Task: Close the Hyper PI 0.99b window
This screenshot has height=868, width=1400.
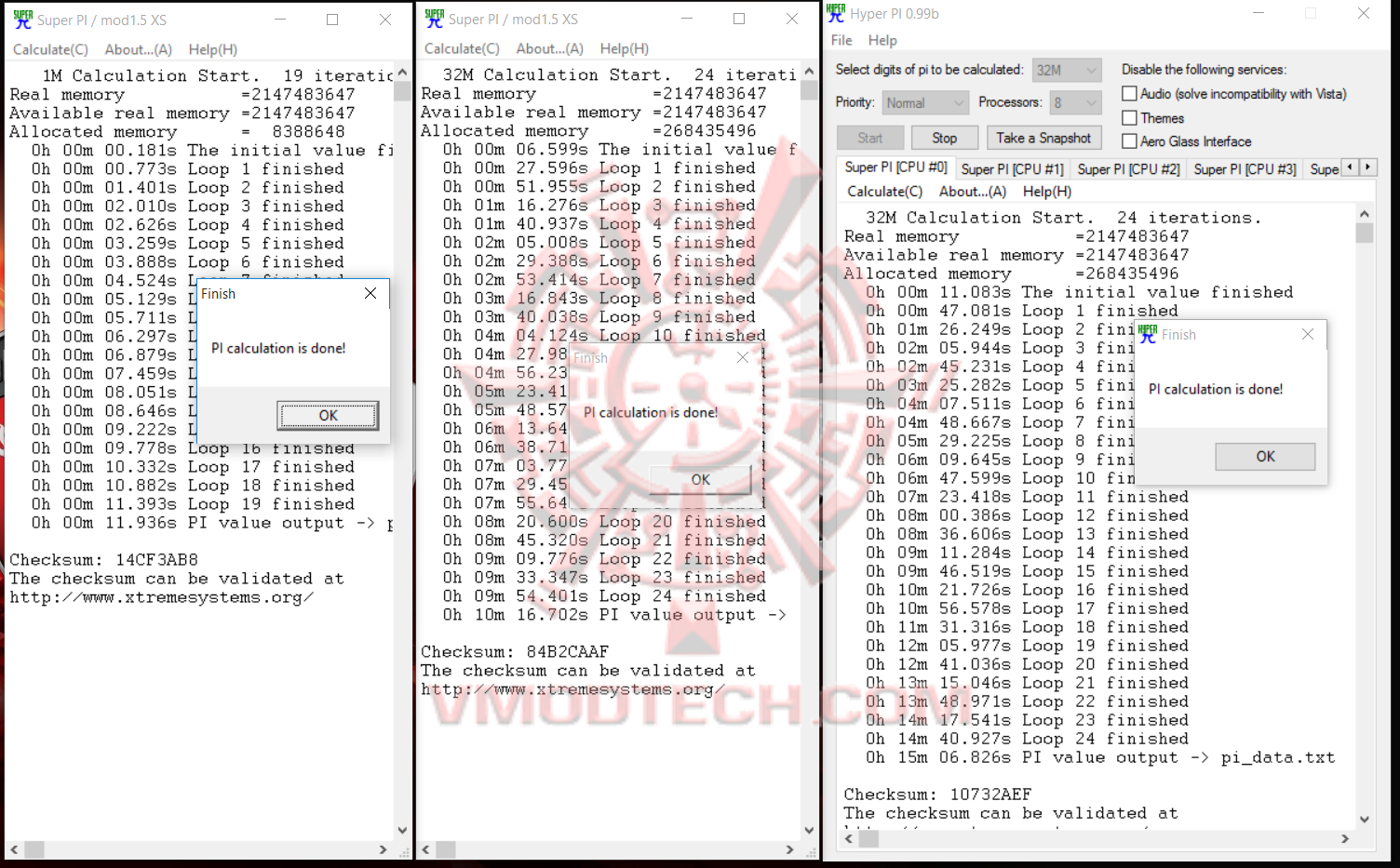Action: pos(1363,13)
